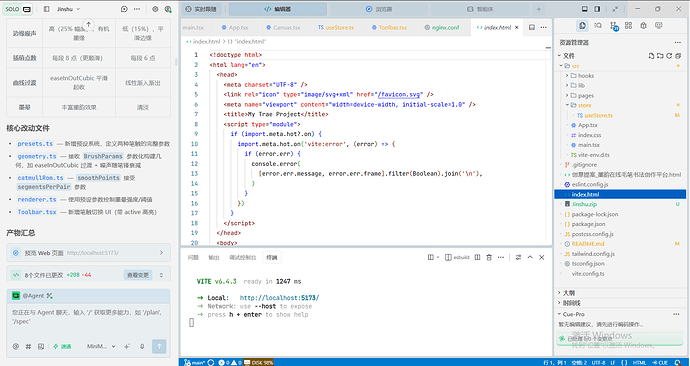Open the Jinshu project dropdown
690x366 pixels.
coord(69,9)
